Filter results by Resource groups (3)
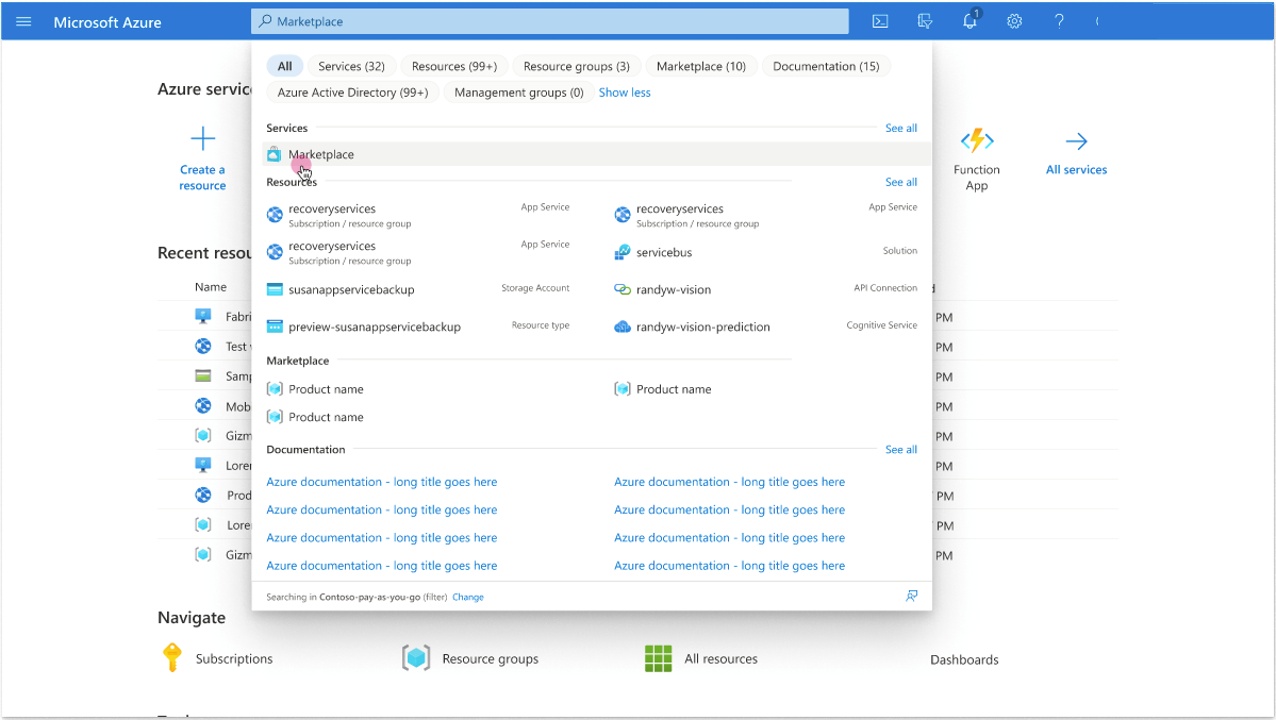This screenshot has width=1276, height=720. [x=576, y=65]
